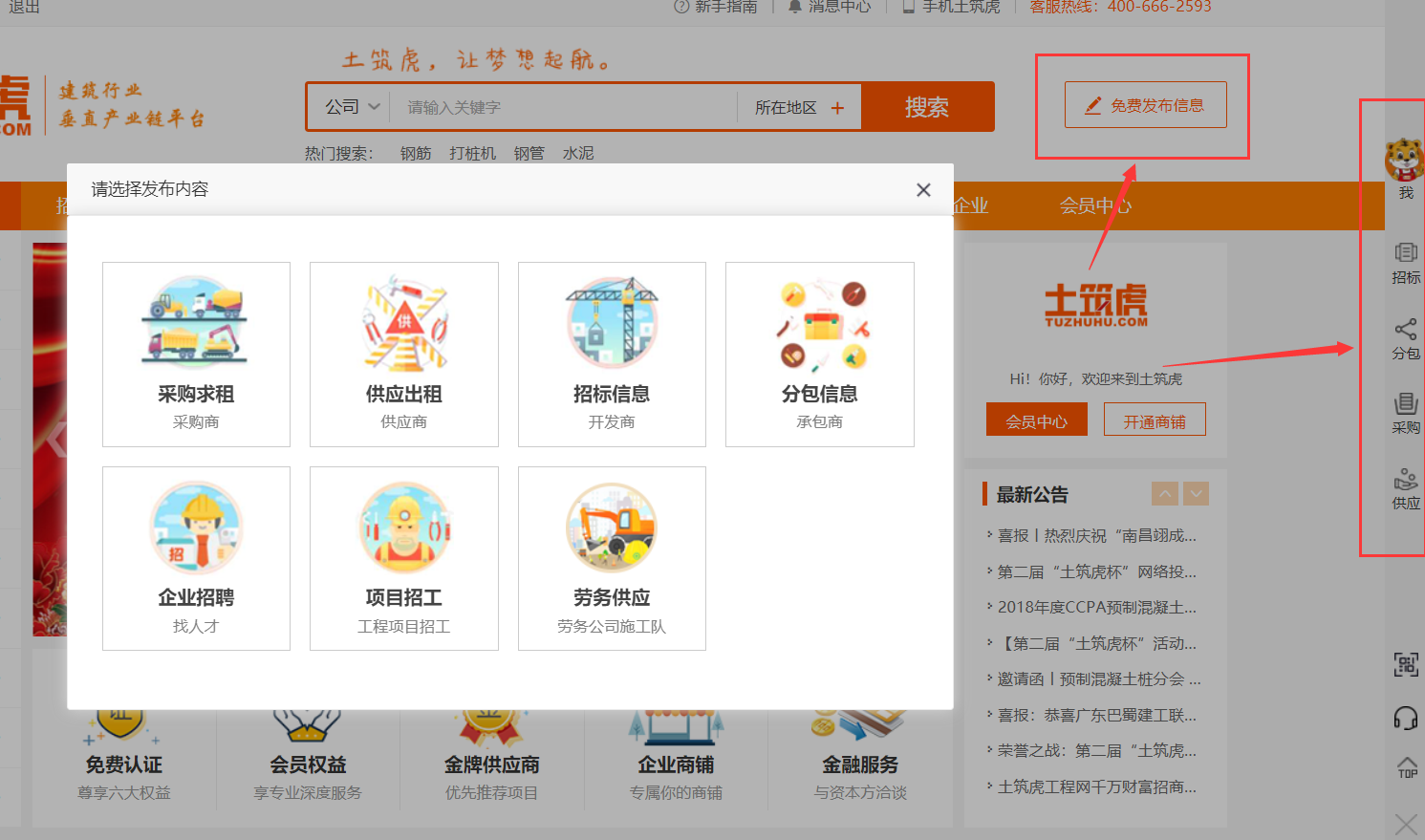1425x840 pixels.
Task: Close the 请选择发布内容 dialog
Action: click(923, 190)
